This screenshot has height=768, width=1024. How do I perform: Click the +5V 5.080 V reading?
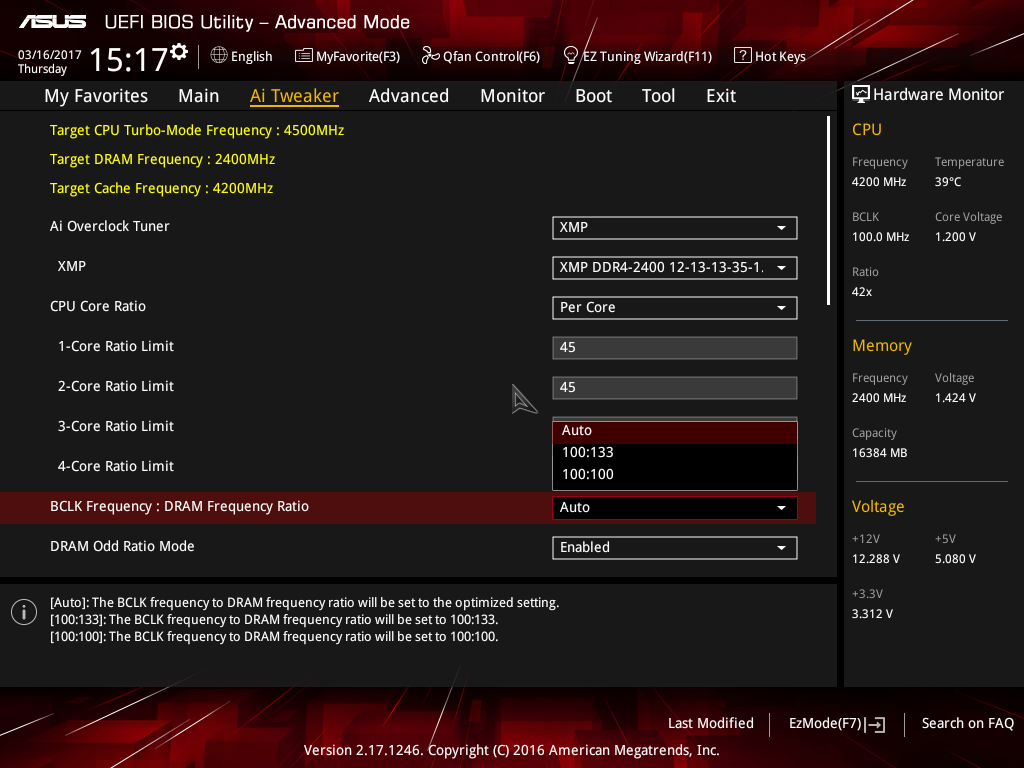click(x=955, y=559)
